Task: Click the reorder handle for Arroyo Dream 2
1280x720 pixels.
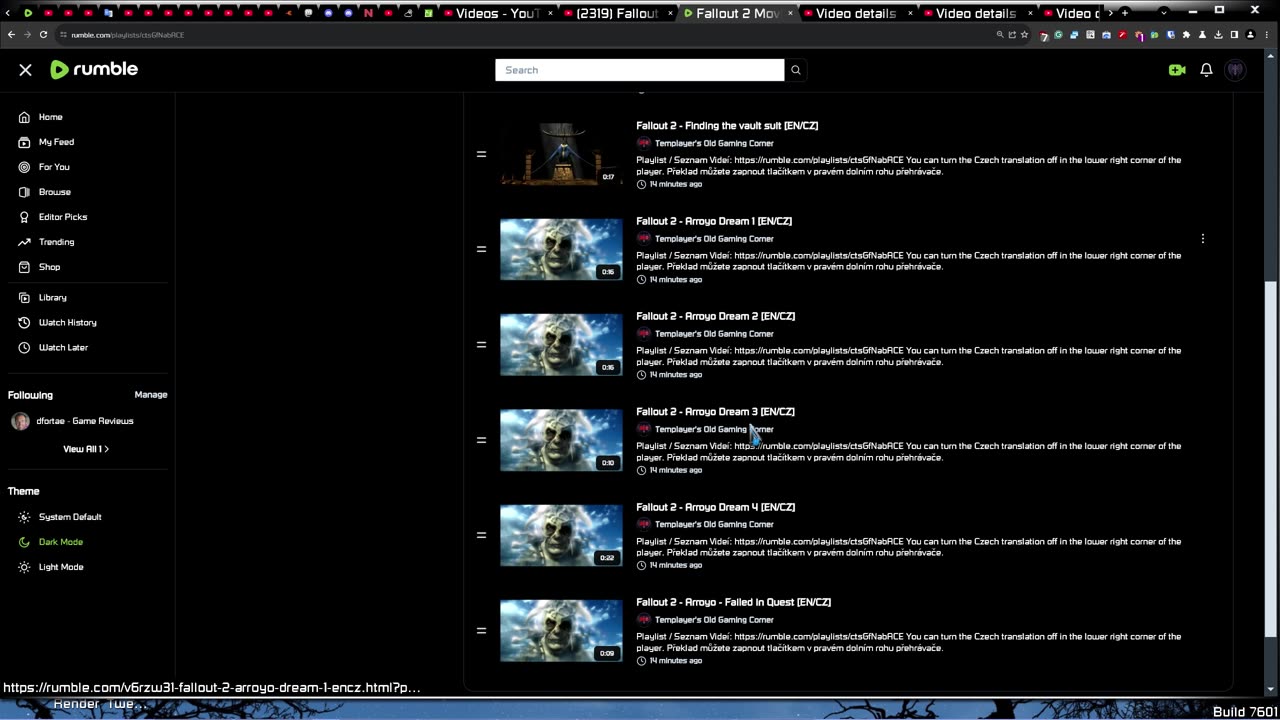Action: point(481,345)
